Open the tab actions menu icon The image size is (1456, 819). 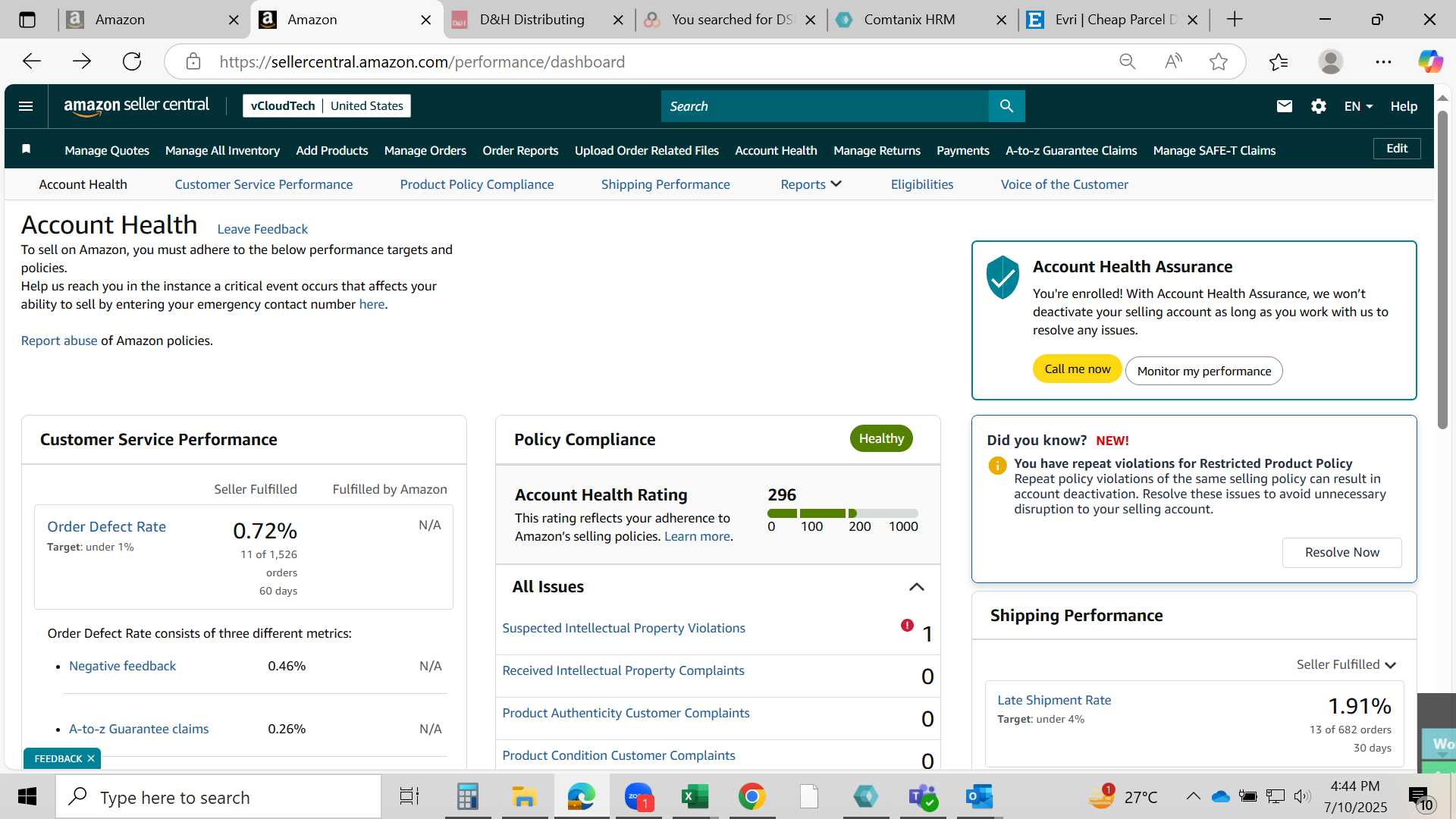[x=27, y=20]
